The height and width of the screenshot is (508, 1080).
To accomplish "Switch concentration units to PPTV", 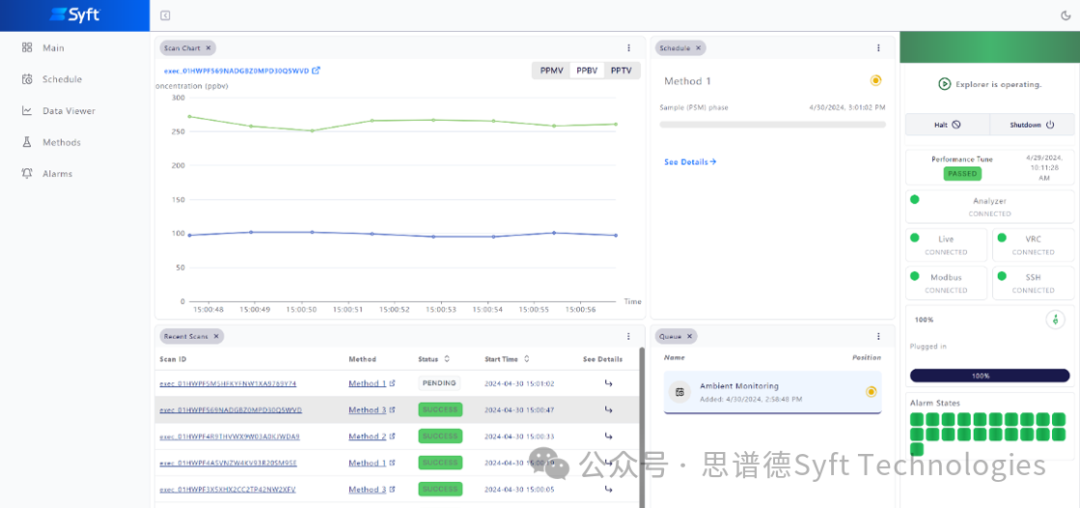I will 621,70.
